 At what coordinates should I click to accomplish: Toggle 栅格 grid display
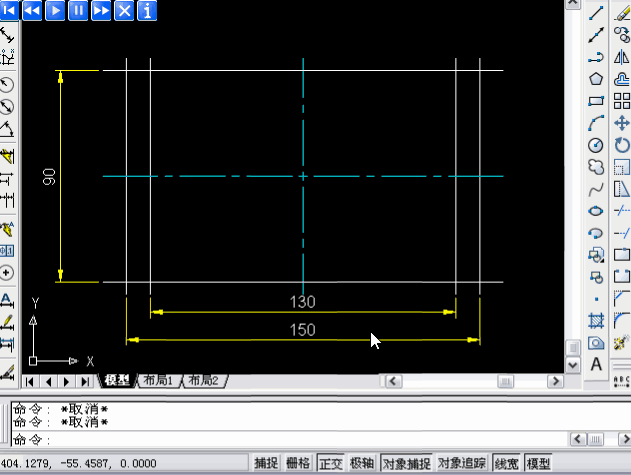298,463
